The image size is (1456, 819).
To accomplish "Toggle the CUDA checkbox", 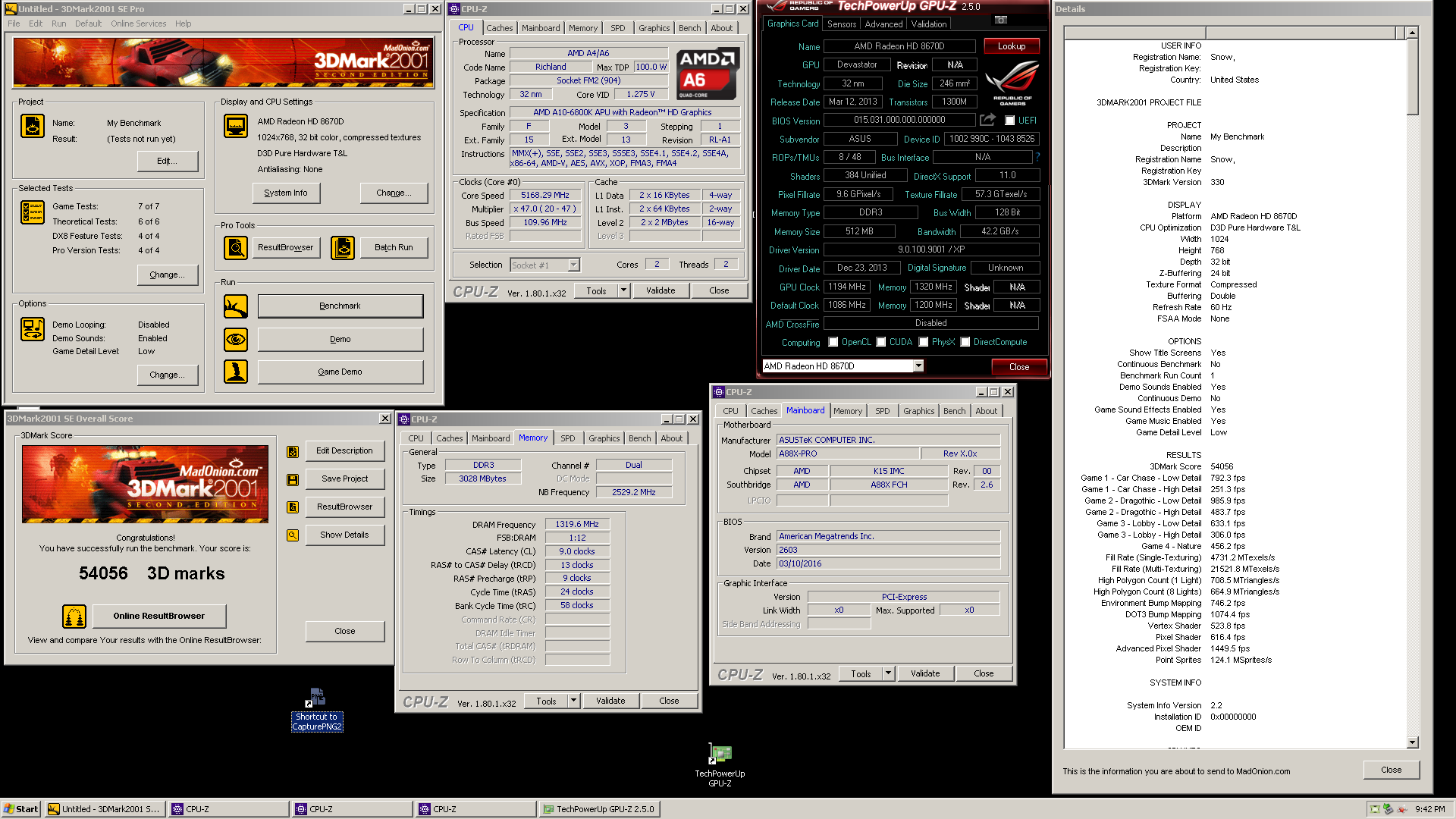I will pos(881,342).
